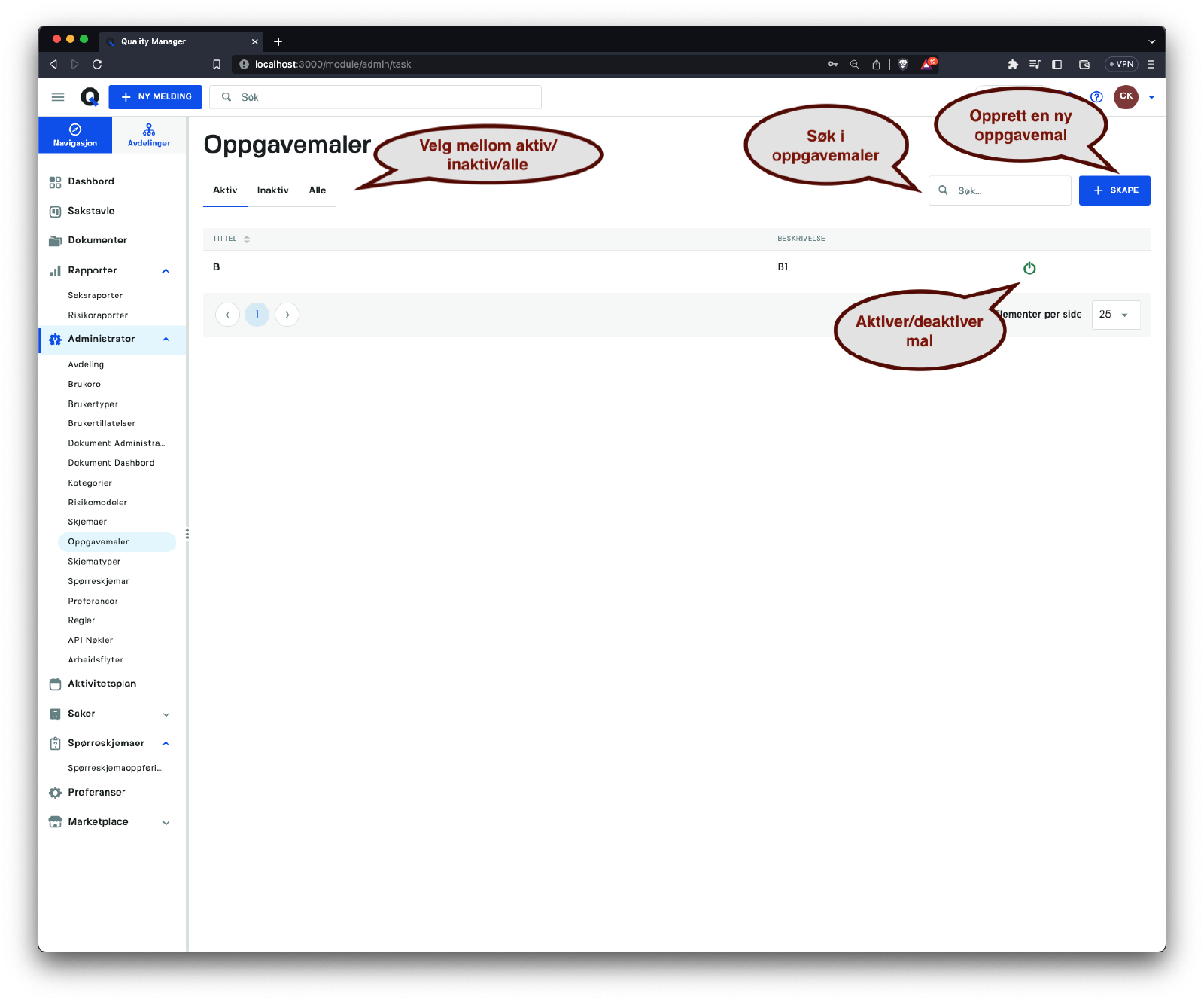Switch to the Inaktiv tab

(272, 190)
